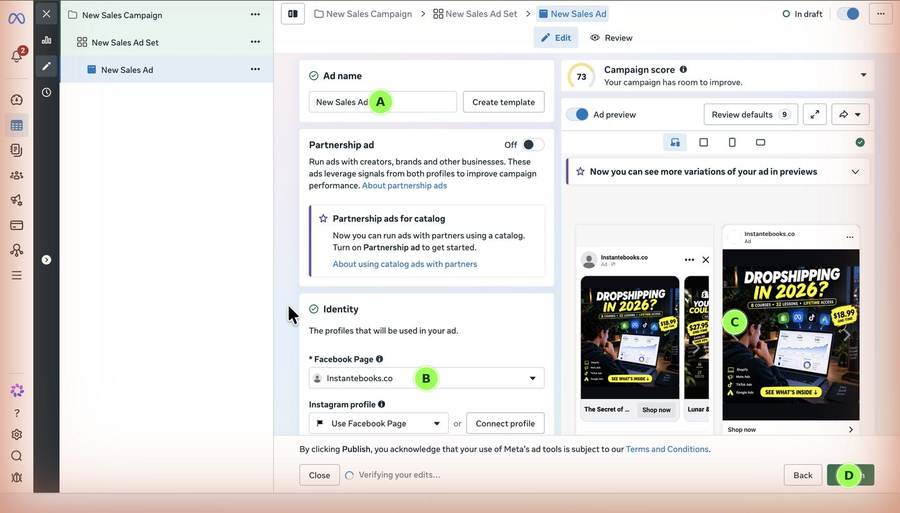
Task: Select New Sales Ad Set in the tree
Action: [x=125, y=42]
